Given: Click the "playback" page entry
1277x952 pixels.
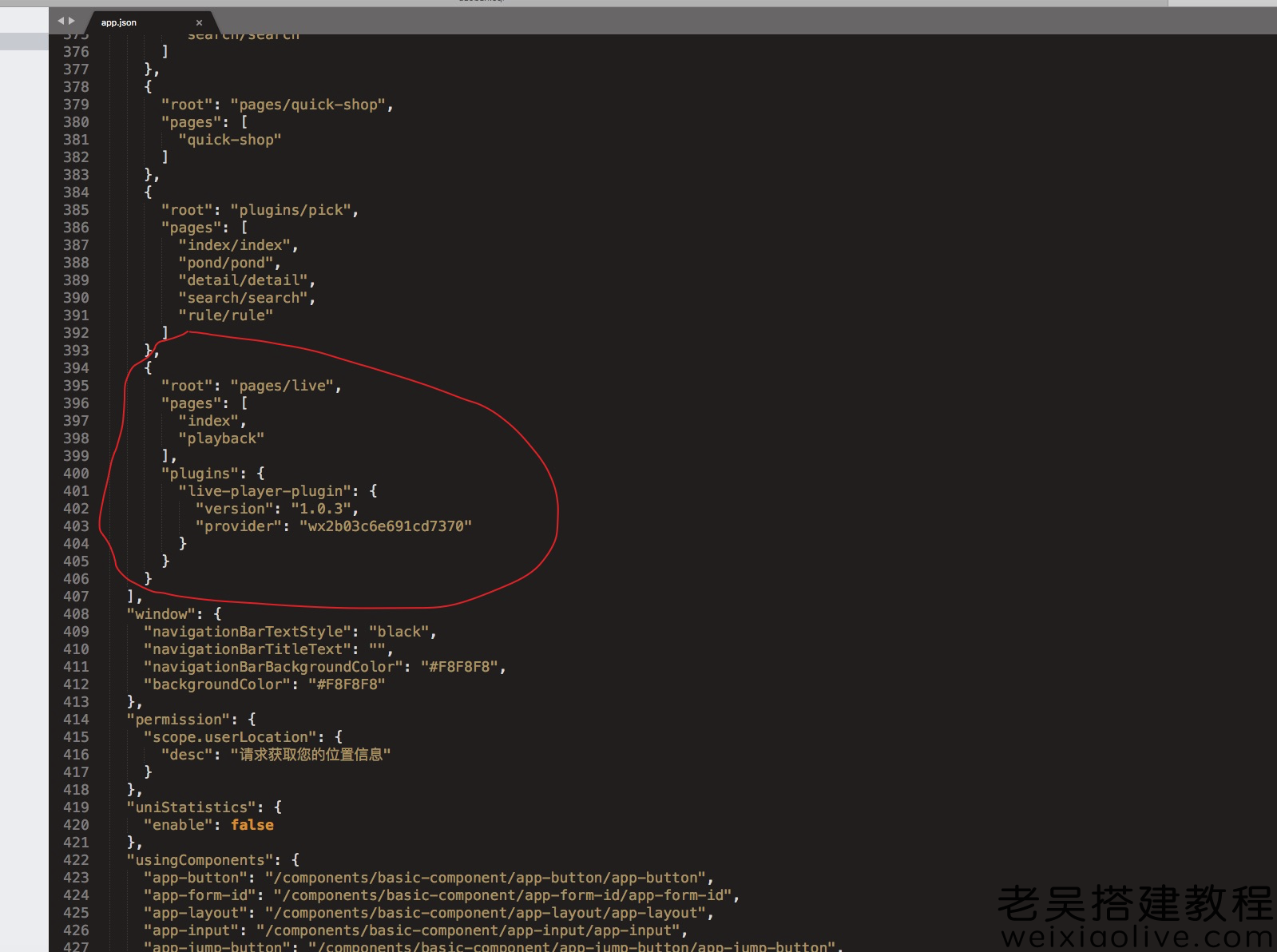Looking at the screenshot, I should click(x=221, y=438).
